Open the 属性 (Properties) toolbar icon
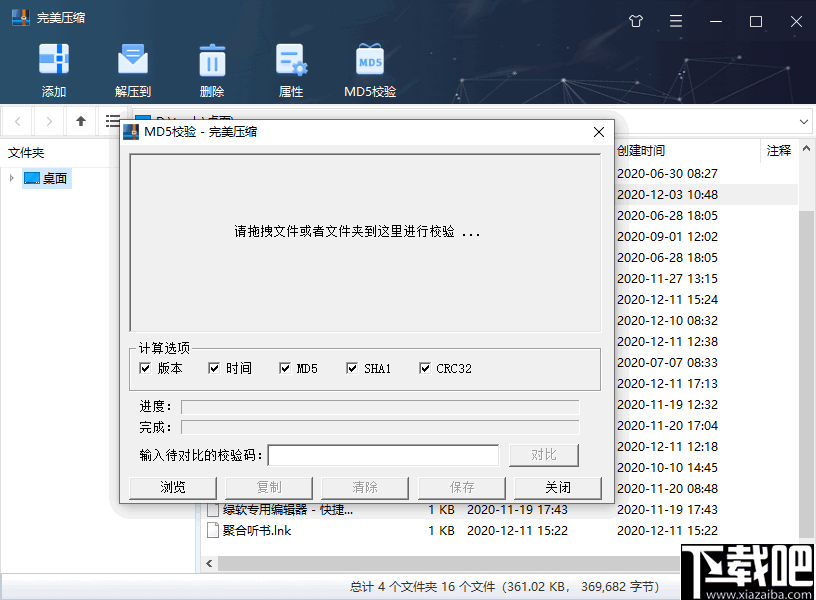816x600 pixels. [x=291, y=59]
